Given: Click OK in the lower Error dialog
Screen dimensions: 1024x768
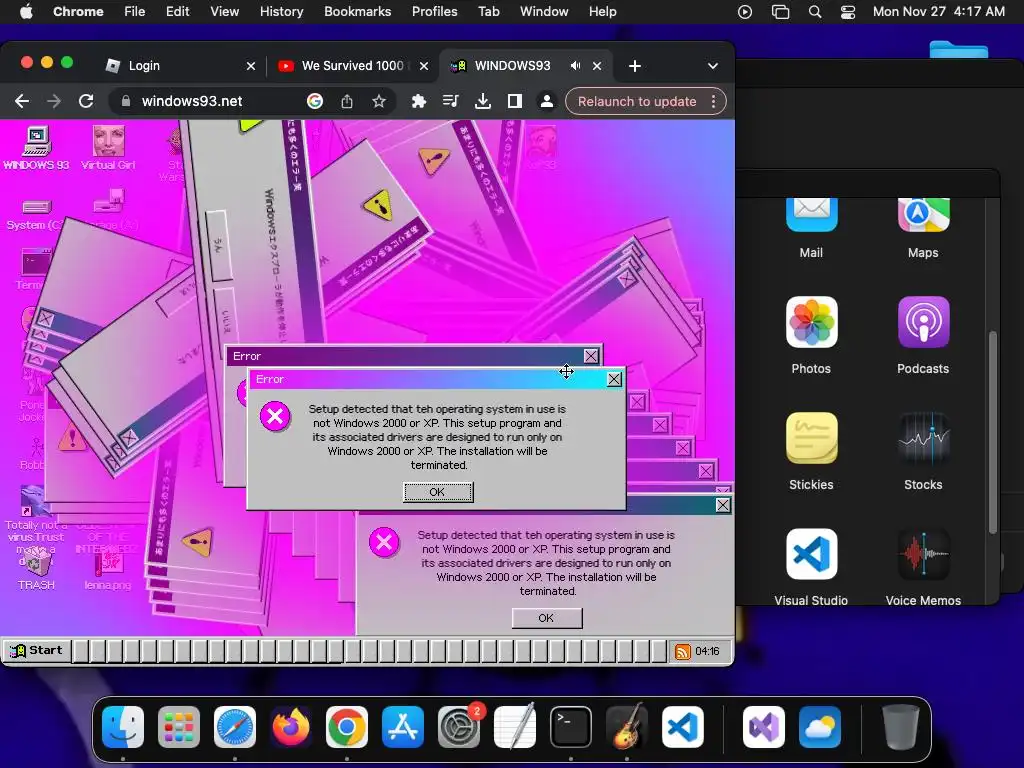Looking at the screenshot, I should (547, 618).
